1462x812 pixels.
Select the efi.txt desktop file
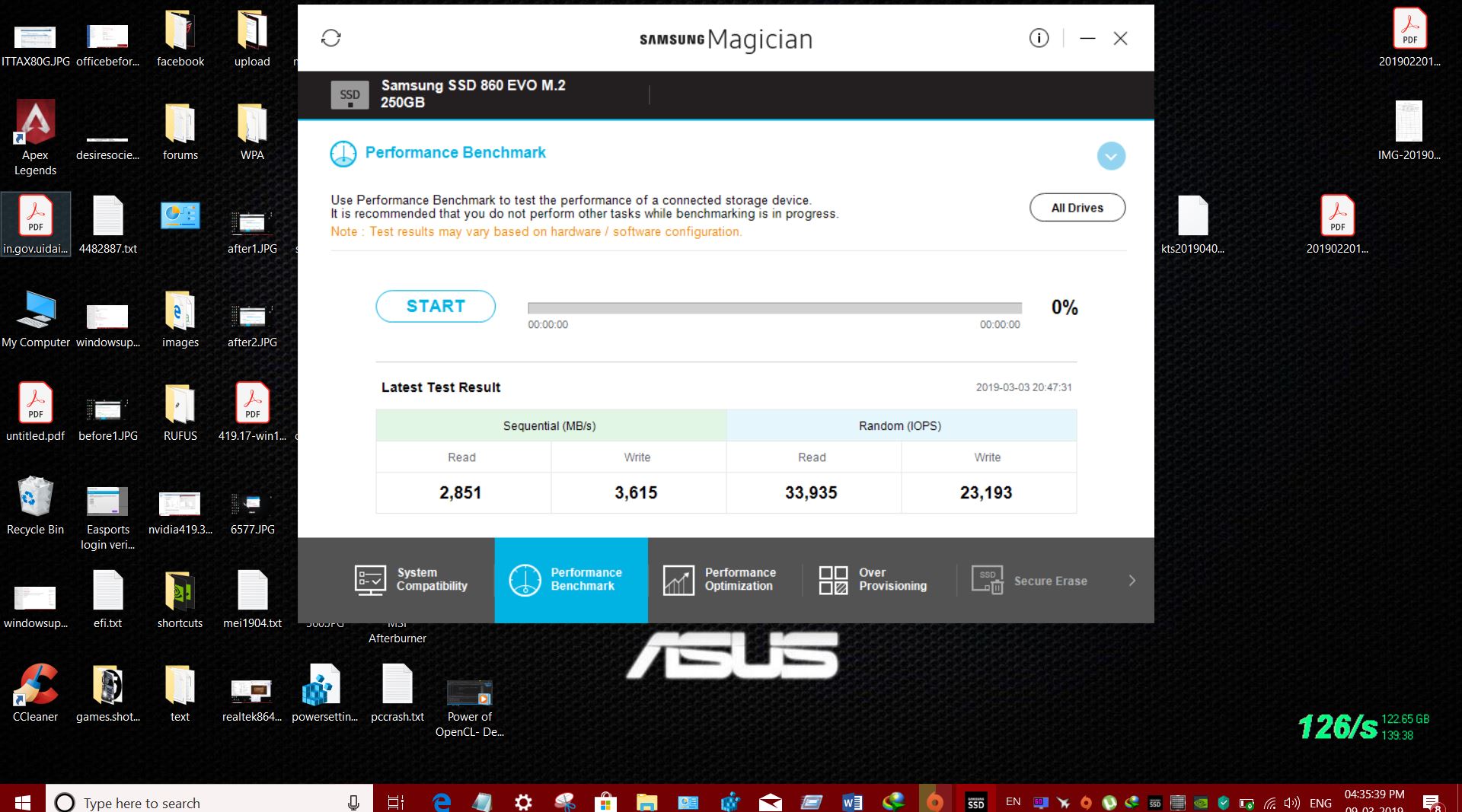pyautogui.click(x=107, y=599)
